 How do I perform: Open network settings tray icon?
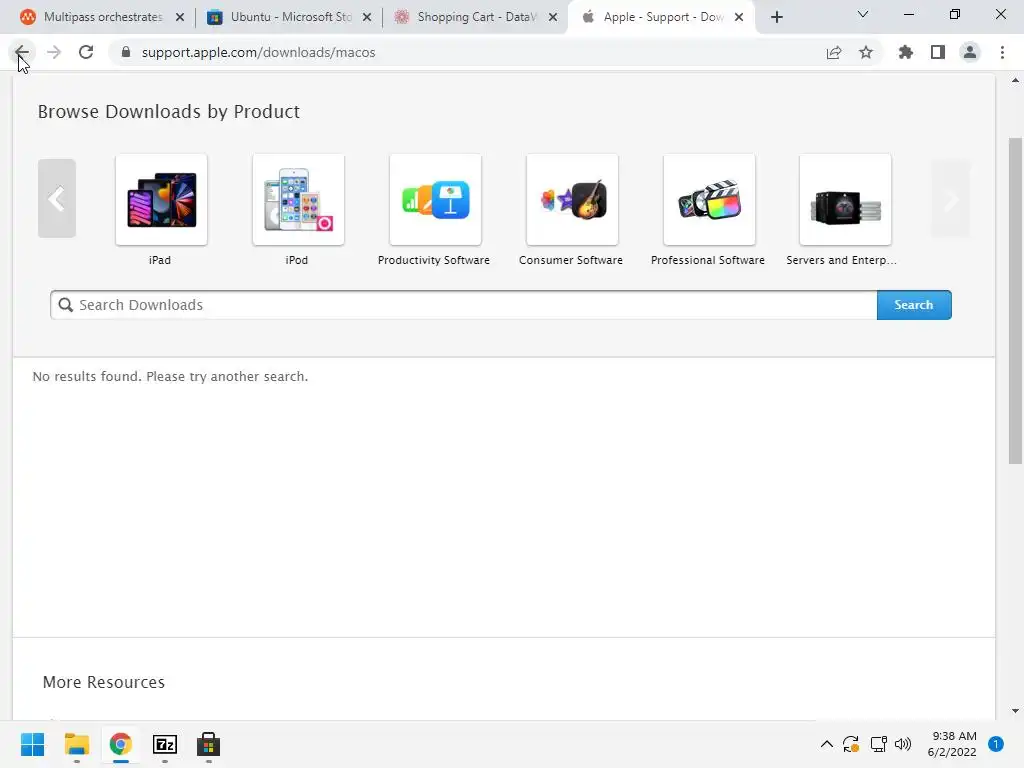[x=878, y=744]
